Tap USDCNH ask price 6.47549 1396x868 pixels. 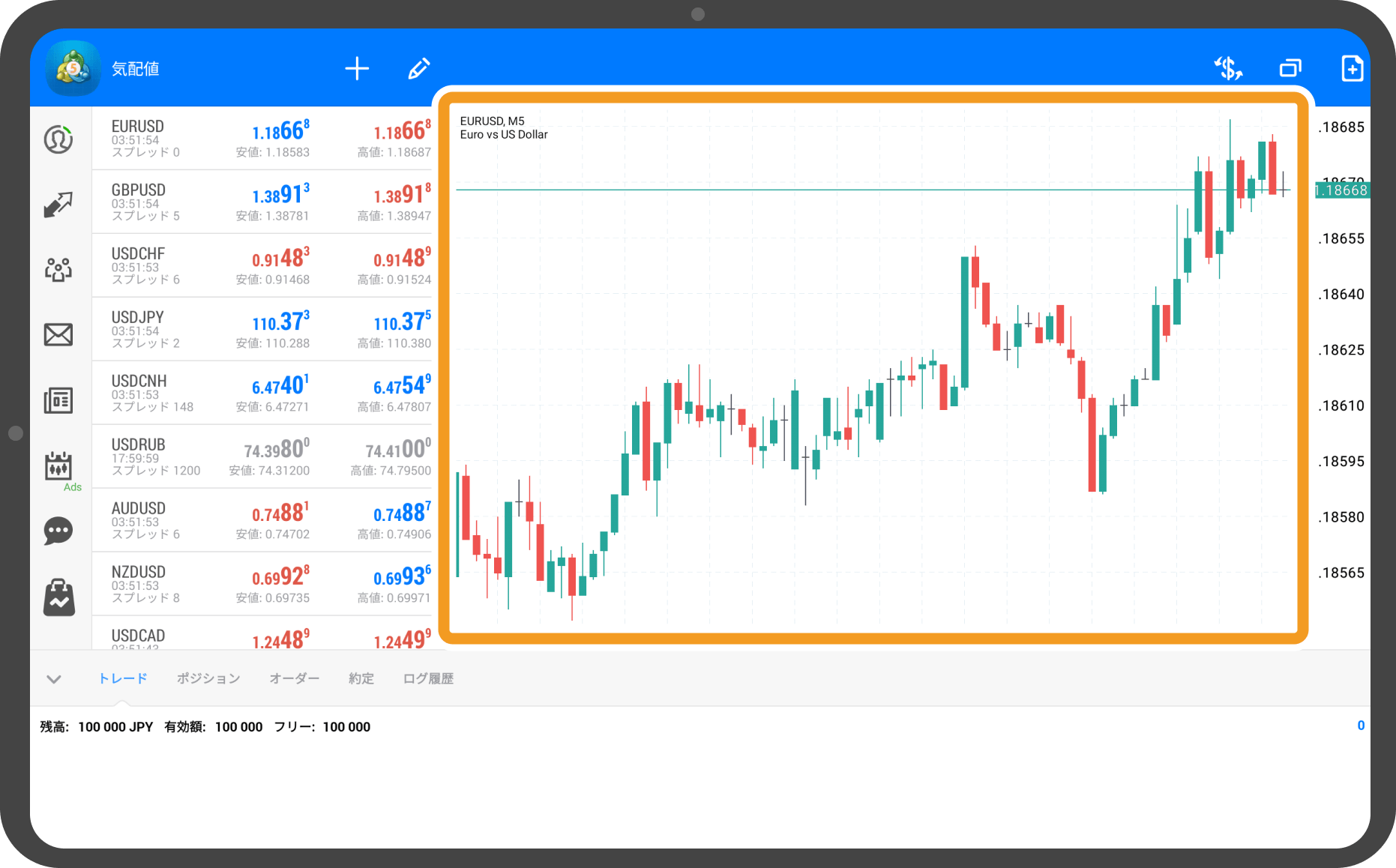click(x=403, y=386)
